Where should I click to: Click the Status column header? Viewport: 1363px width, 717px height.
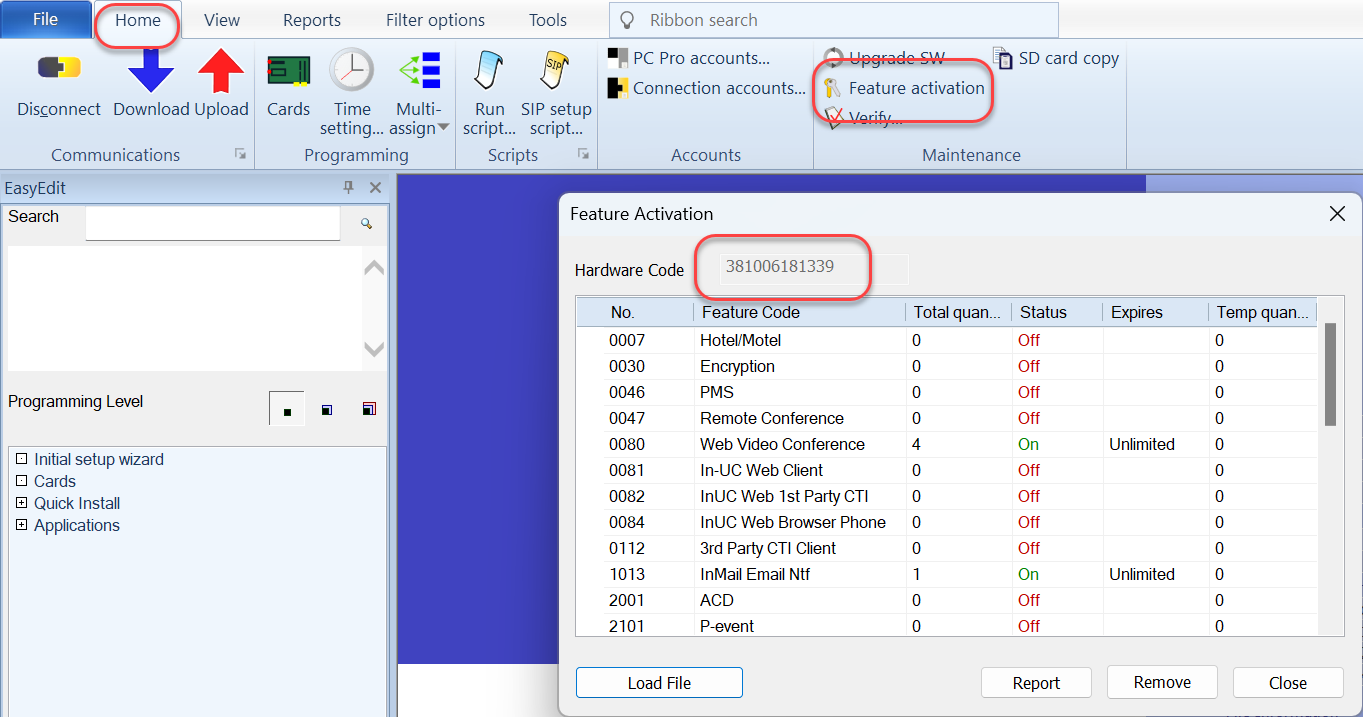coord(1057,312)
